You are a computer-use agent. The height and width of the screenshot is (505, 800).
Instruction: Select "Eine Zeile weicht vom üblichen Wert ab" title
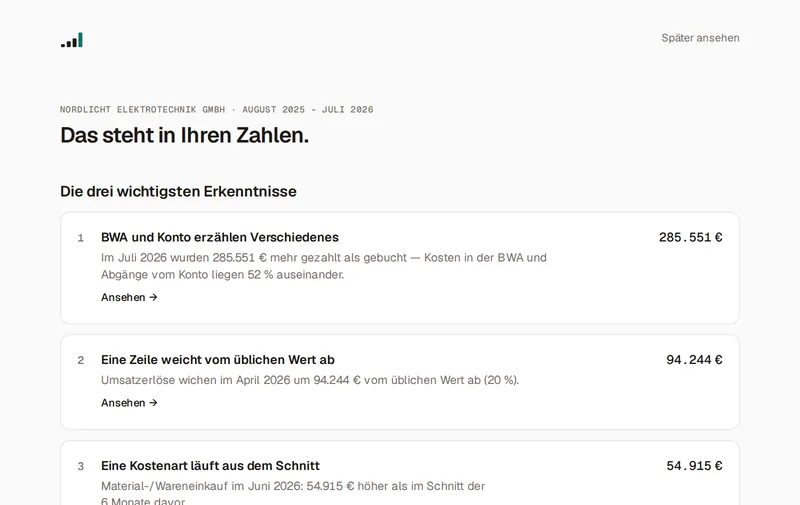tap(218, 360)
